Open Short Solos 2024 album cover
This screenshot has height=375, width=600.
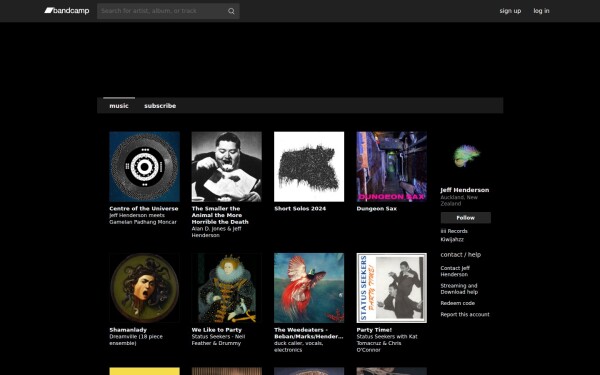(x=309, y=166)
